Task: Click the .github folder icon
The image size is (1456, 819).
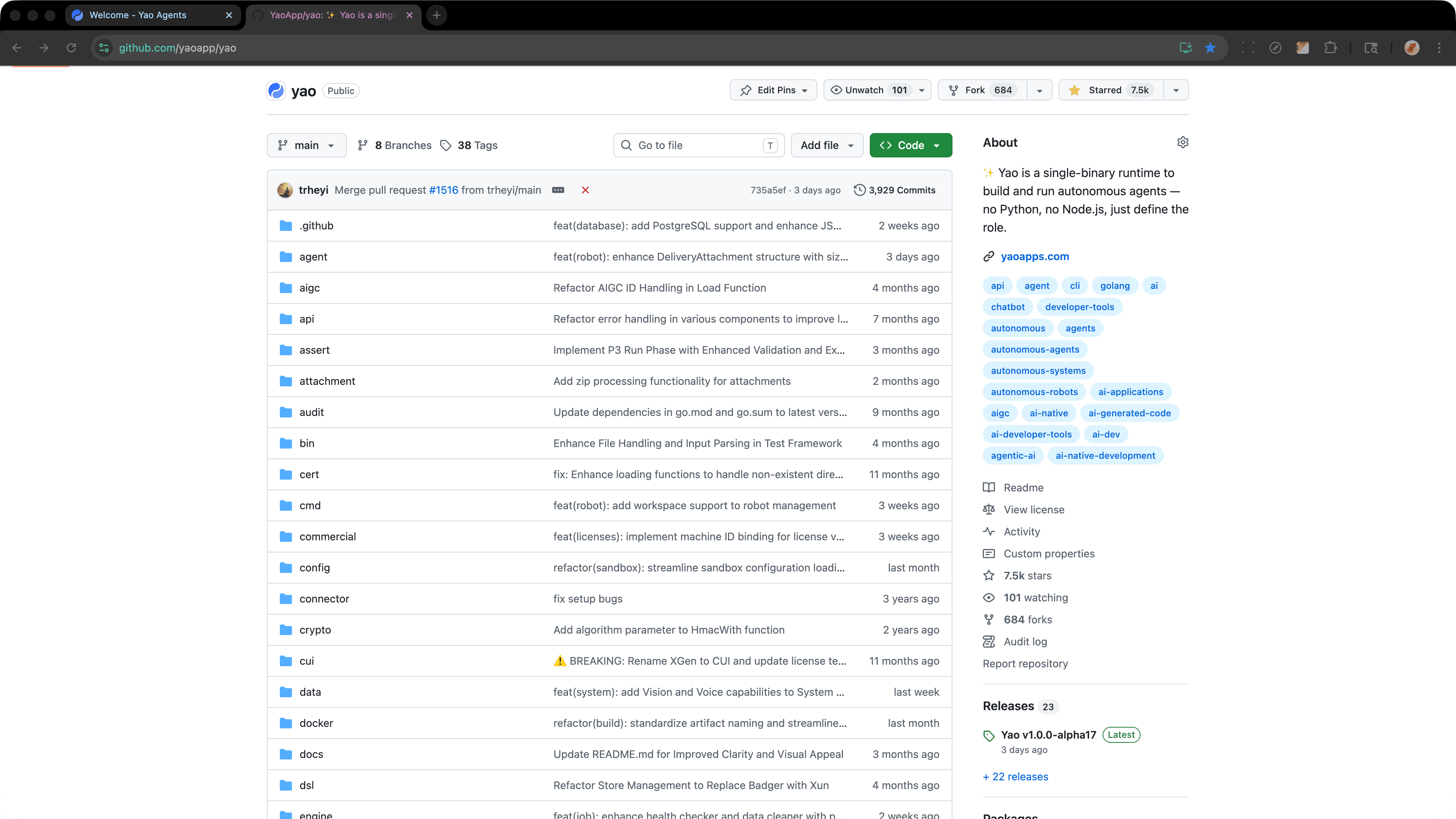Action: coord(286,226)
